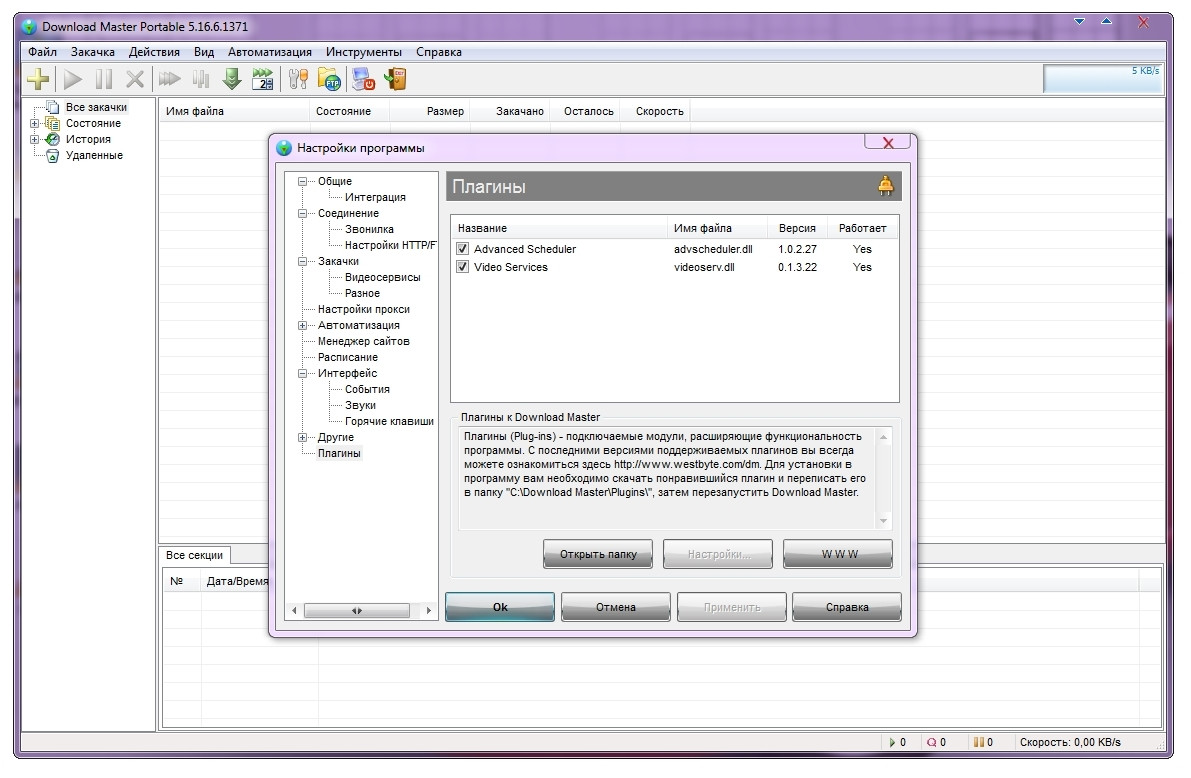Viewport: 1191px width, 778px height.
Task: Click the orange plug icon in Плагины header
Action: coord(886,185)
